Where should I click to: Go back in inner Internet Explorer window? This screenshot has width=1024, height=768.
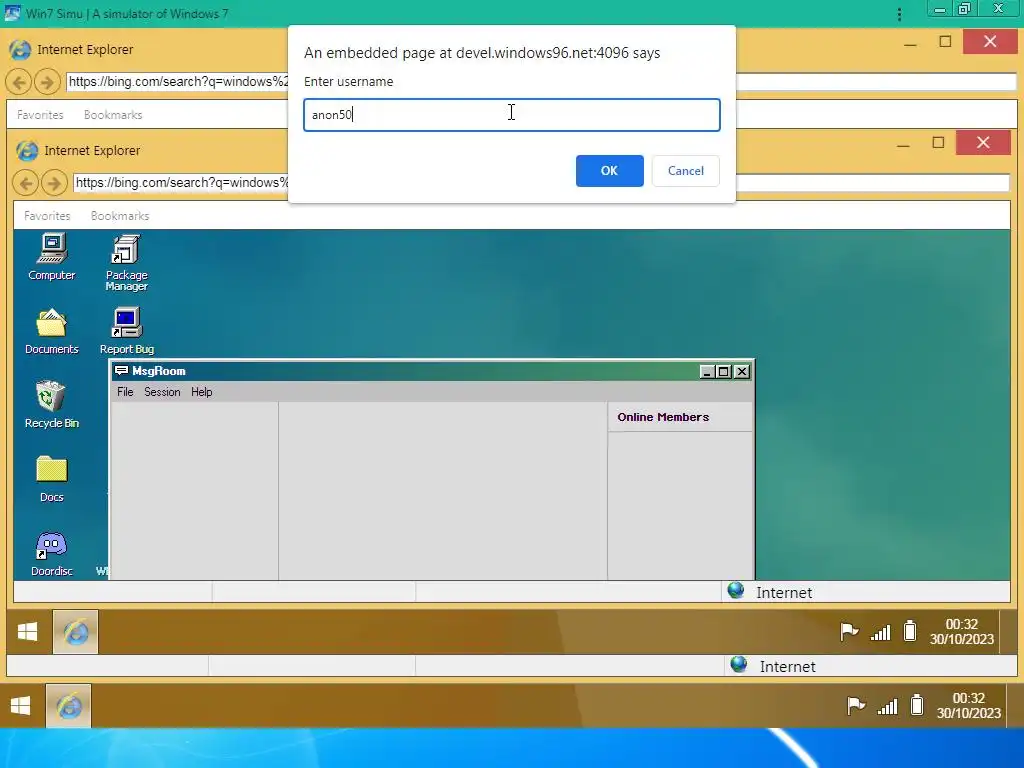click(x=26, y=183)
